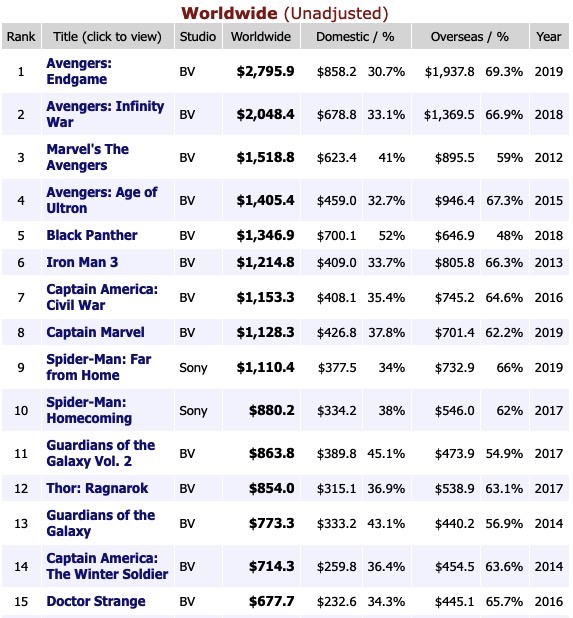Select the Black Panther title link
The image size is (573, 618).
point(92,235)
